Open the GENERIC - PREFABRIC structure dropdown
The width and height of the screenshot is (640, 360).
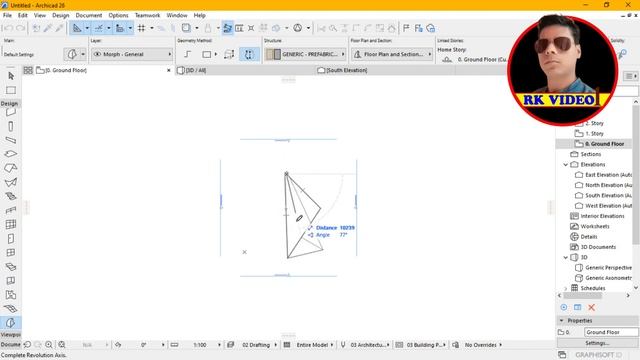click(305, 54)
